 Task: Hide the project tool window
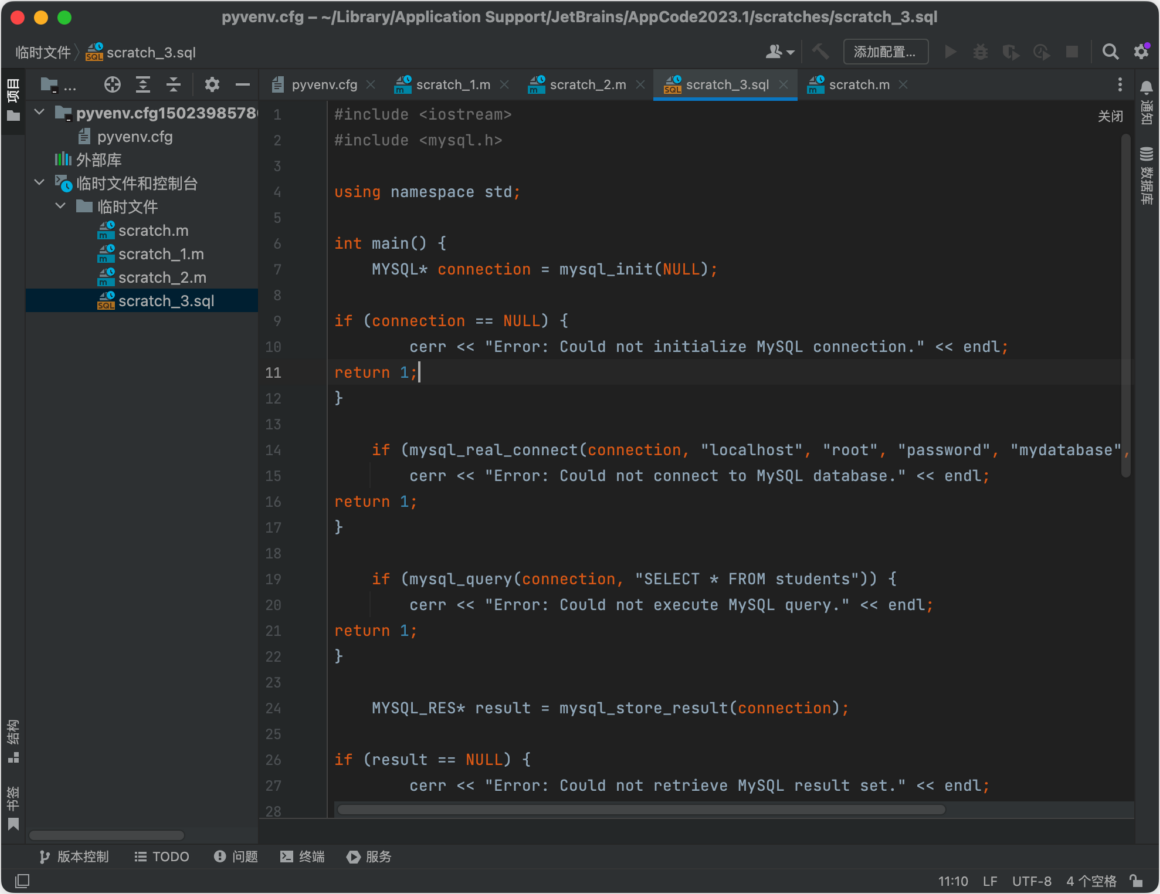tap(243, 85)
